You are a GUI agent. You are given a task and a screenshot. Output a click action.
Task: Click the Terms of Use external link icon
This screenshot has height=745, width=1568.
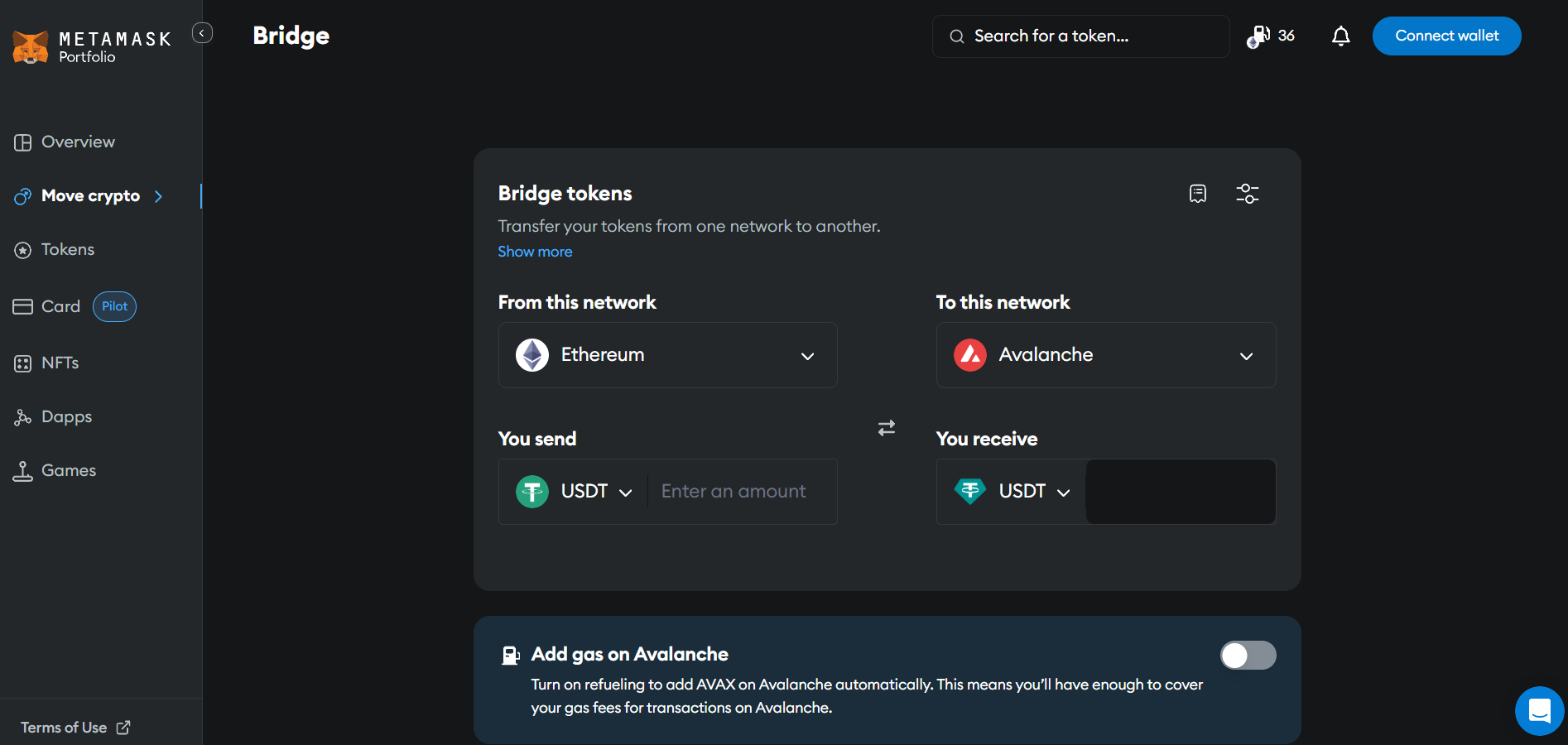pyautogui.click(x=123, y=728)
